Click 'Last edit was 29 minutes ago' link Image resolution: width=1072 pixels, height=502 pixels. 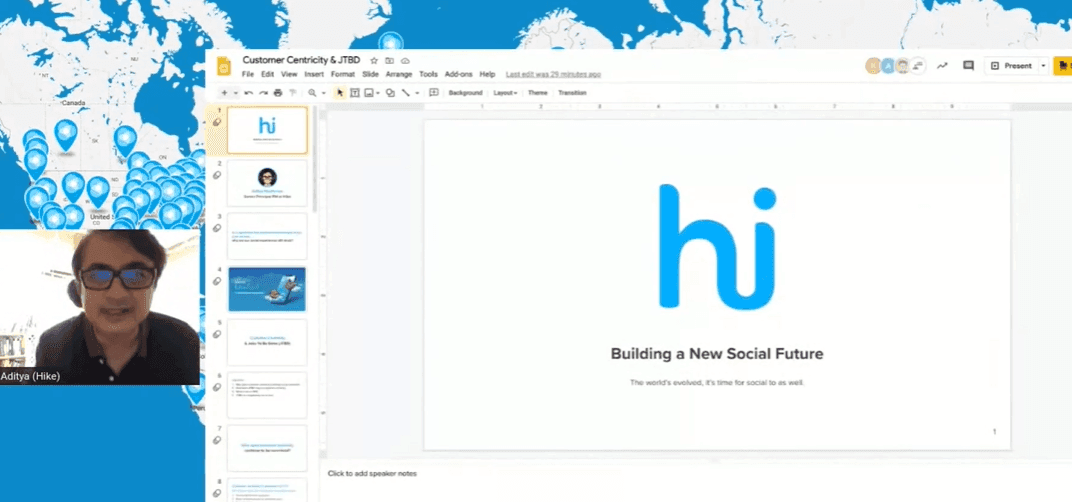(x=553, y=74)
